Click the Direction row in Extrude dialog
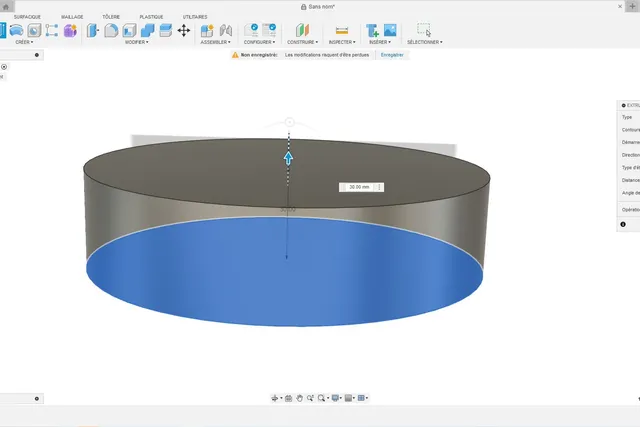 click(x=629, y=155)
